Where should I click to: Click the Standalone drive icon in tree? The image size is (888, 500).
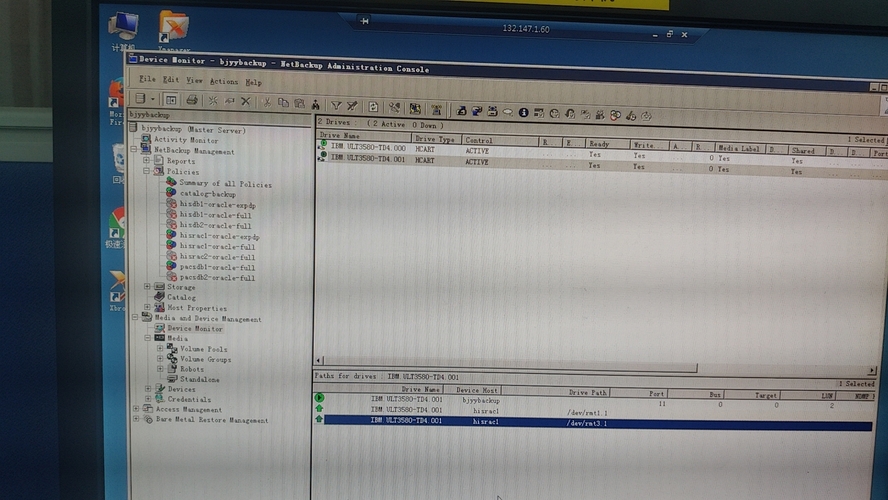[x=172, y=378]
